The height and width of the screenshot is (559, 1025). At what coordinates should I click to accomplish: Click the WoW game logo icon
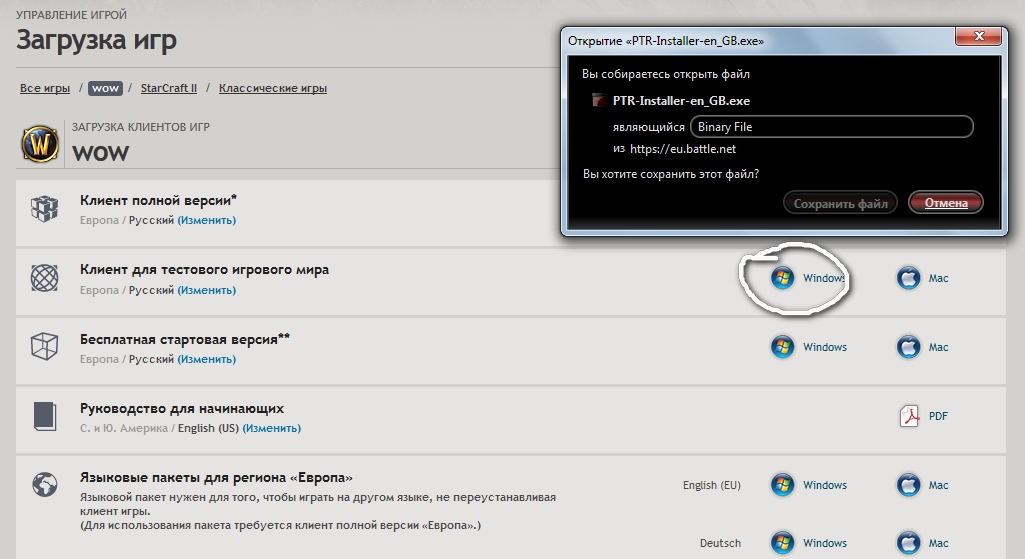point(40,143)
